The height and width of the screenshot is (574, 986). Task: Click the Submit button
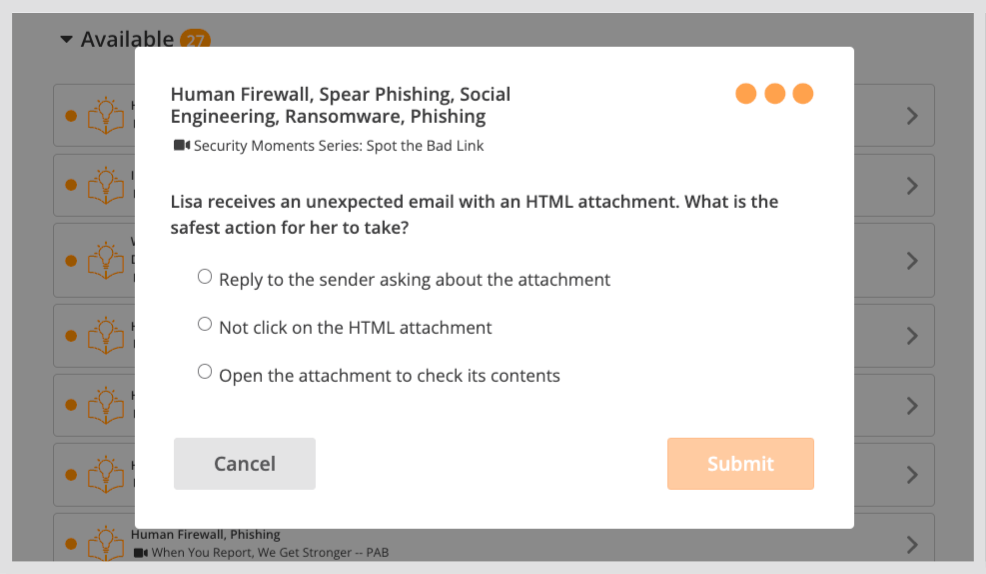pyautogui.click(x=740, y=464)
